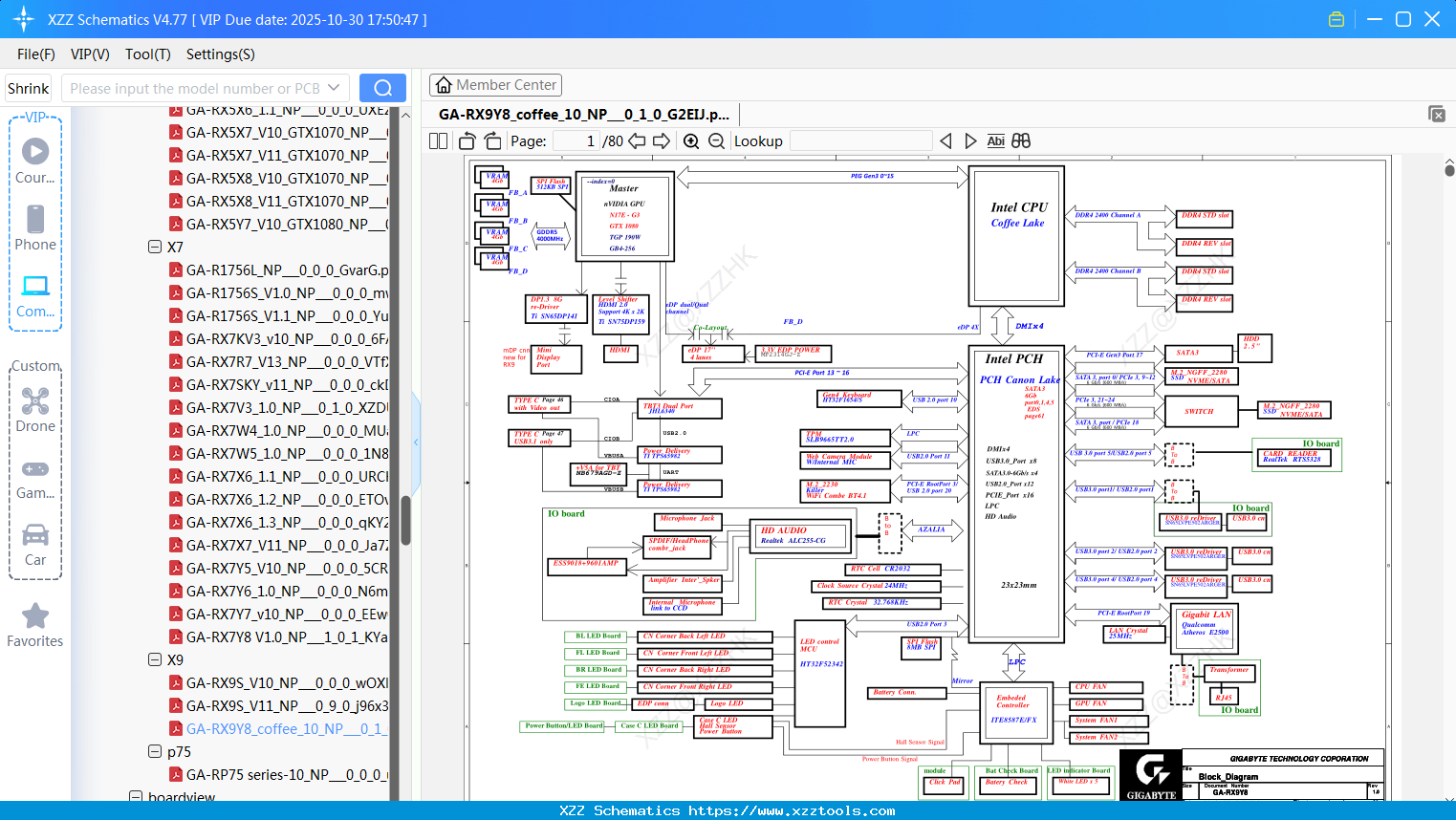Click the Lookup text field

click(861, 140)
